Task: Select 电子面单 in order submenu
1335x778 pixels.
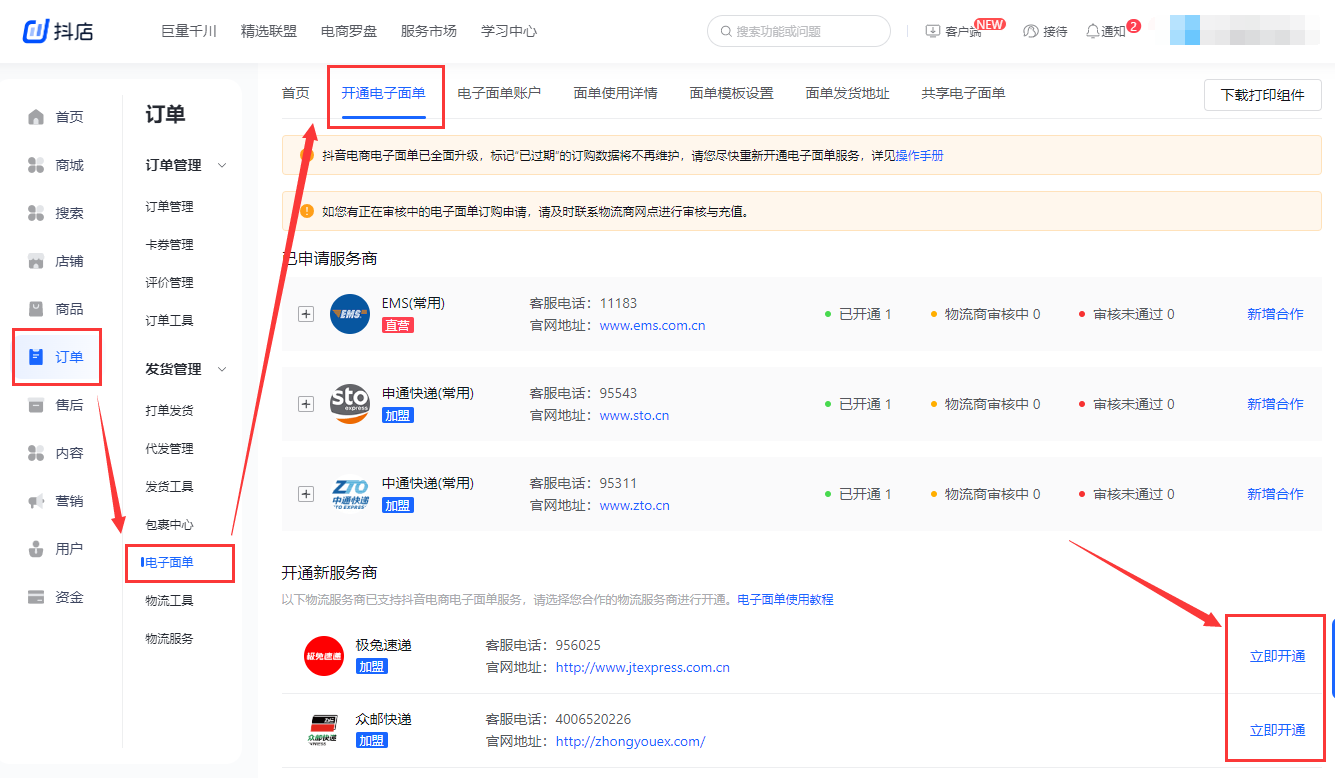Action: coord(170,562)
